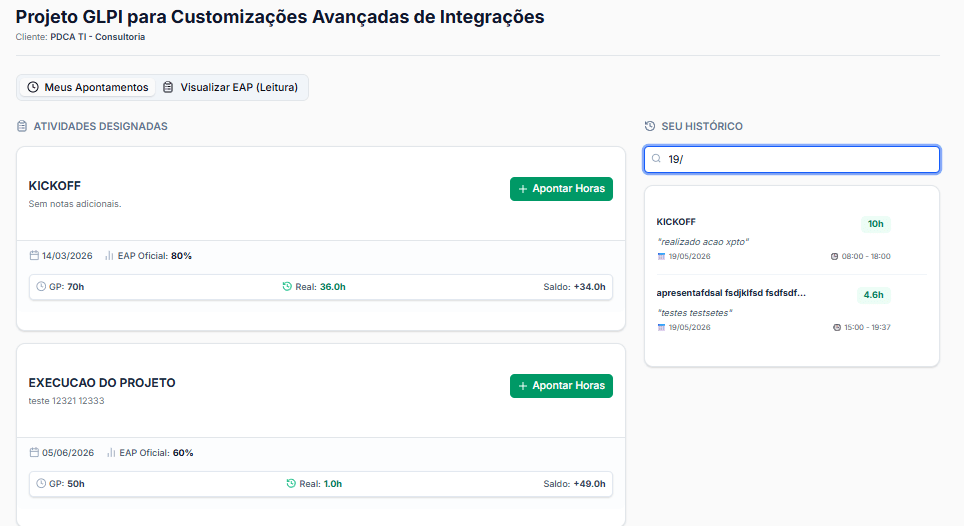The width and height of the screenshot is (964, 526).
Task: Click the clipboard icon in Visualizar EAP
Action: click(x=168, y=87)
